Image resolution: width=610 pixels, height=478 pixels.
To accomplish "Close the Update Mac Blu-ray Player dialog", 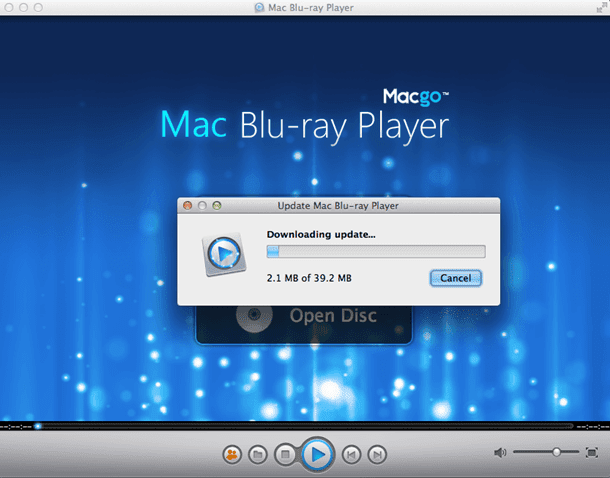I will click(188, 205).
